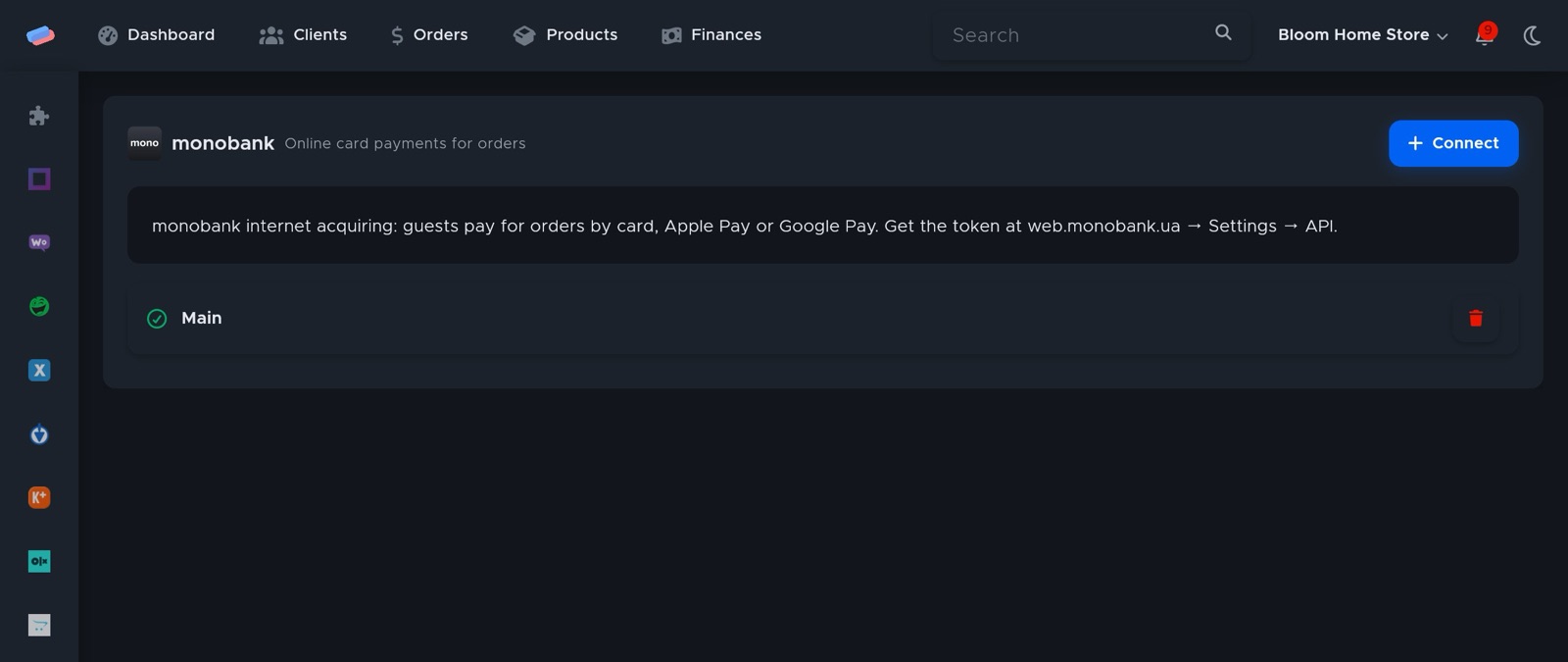Image resolution: width=1568 pixels, height=662 pixels.
Task: Click the green check status icon for Main
Action: click(x=157, y=319)
